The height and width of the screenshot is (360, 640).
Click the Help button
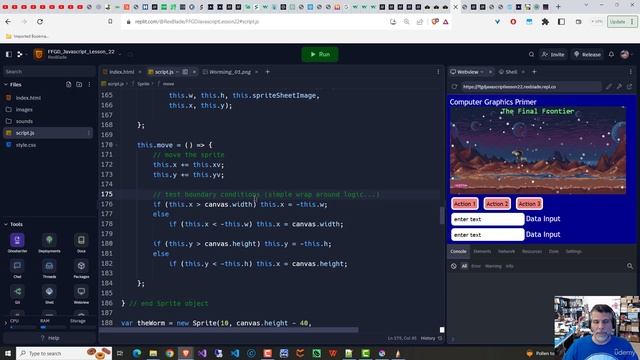(x=49, y=338)
